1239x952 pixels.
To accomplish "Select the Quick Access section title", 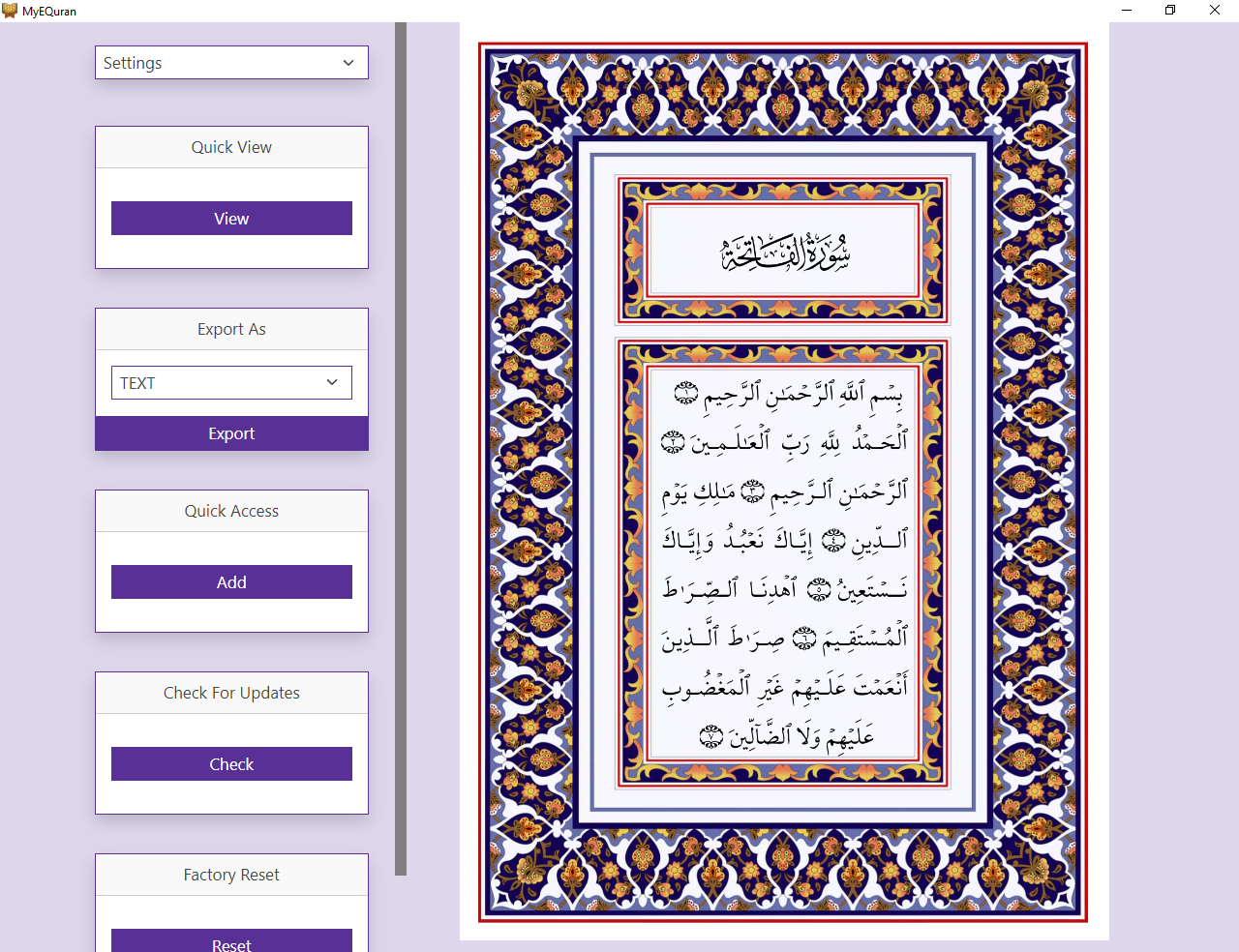I will [231, 510].
